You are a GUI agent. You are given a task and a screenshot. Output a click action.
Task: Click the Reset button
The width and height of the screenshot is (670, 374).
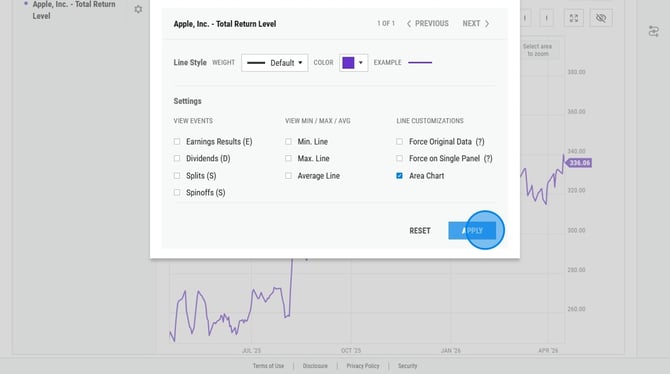click(420, 231)
